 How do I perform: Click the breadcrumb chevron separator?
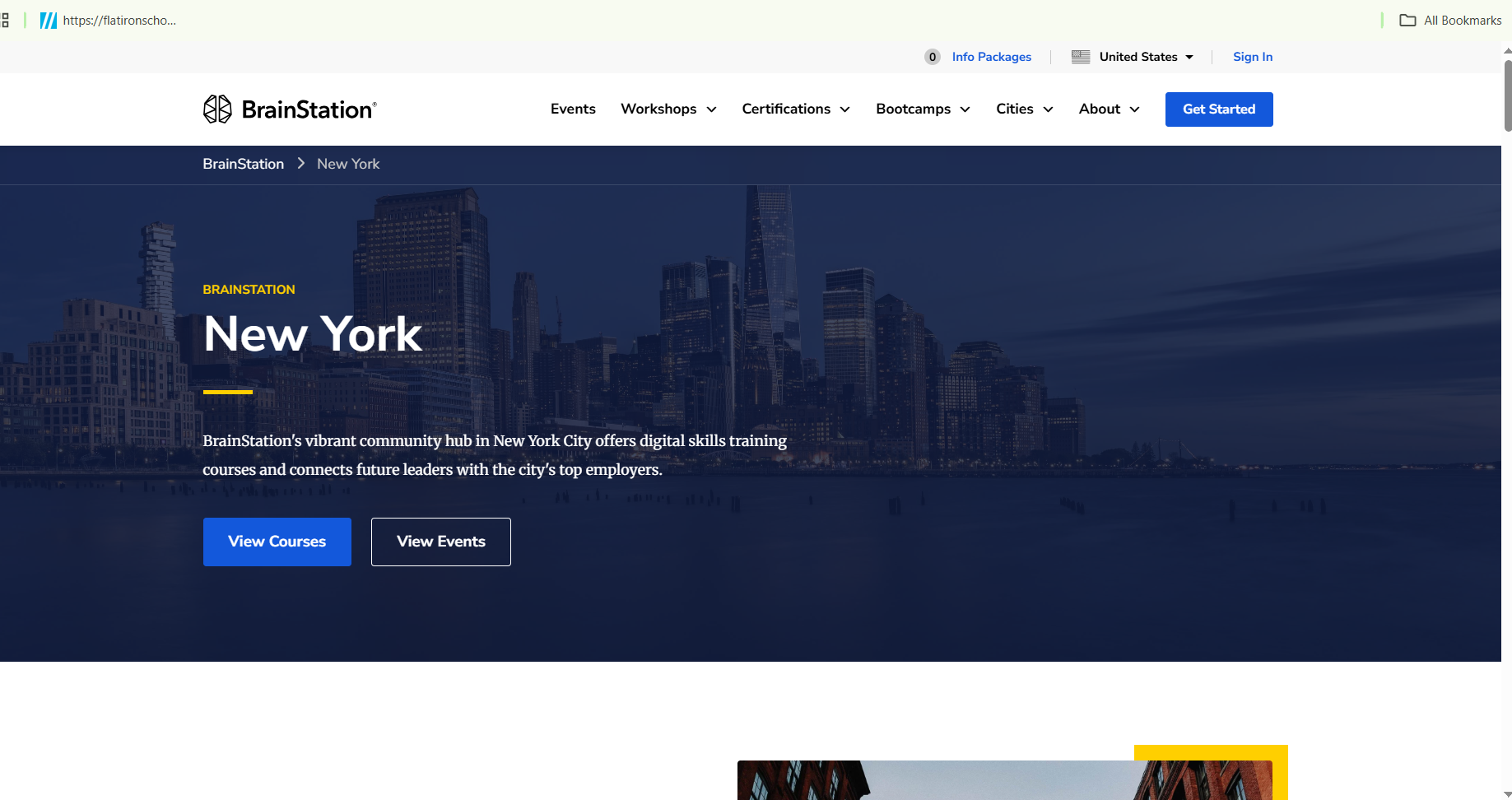300,164
